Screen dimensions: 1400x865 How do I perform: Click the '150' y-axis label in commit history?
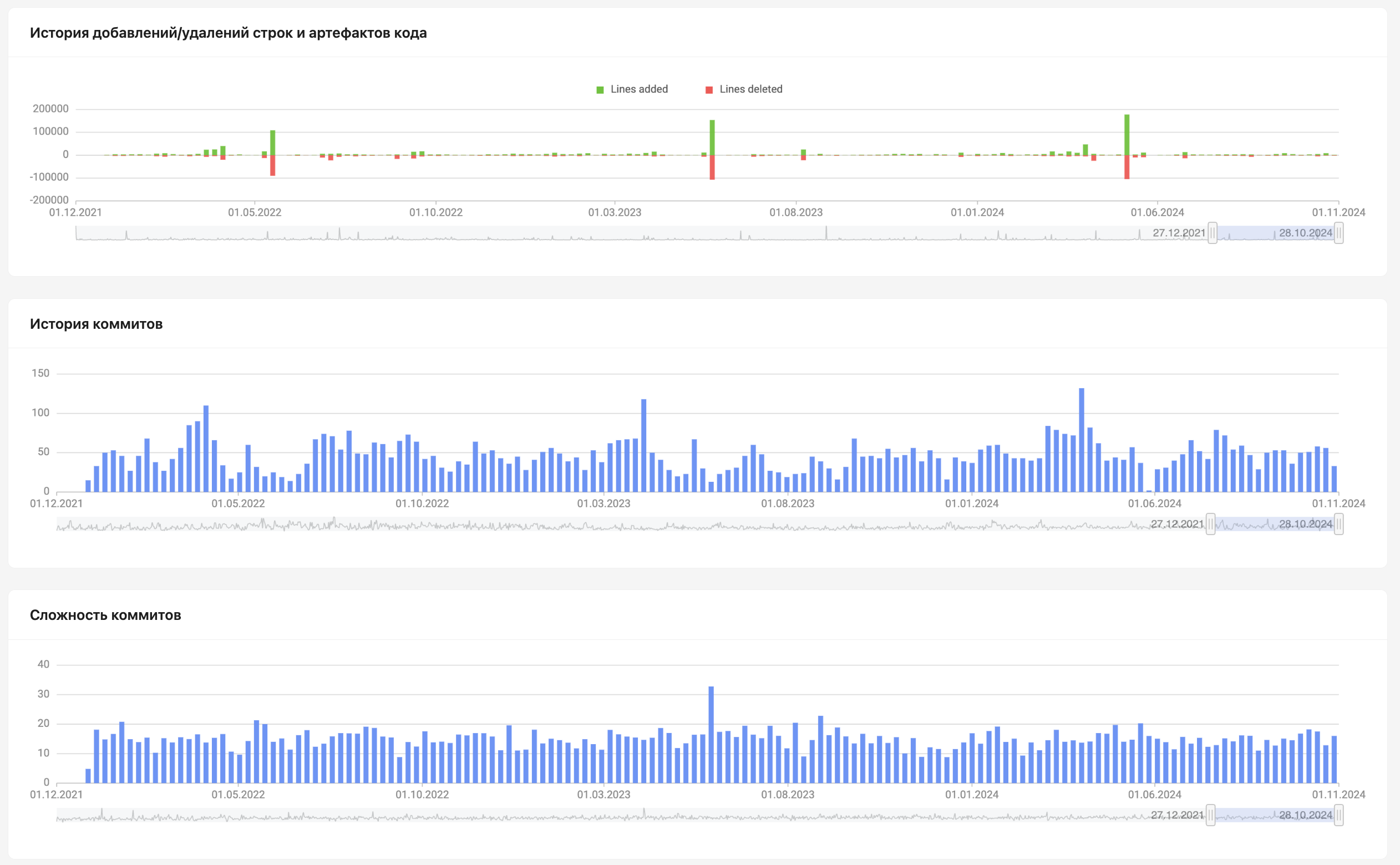tap(40, 374)
